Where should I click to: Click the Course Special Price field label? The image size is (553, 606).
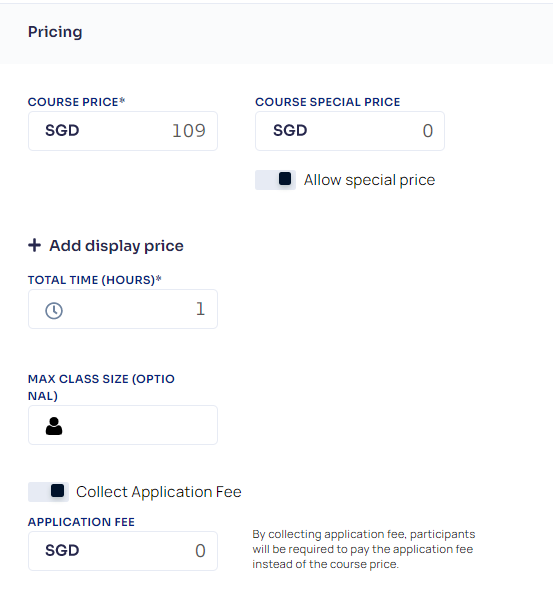(x=328, y=102)
